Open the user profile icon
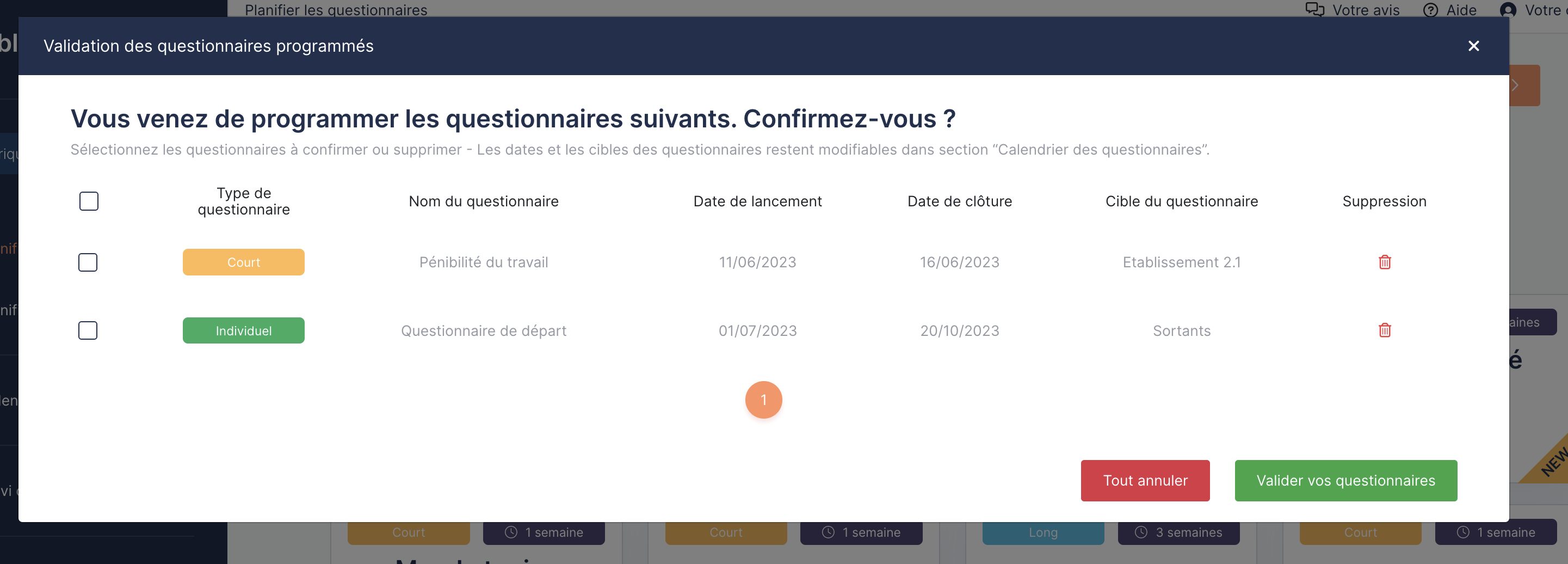1568x564 pixels. point(1508,10)
